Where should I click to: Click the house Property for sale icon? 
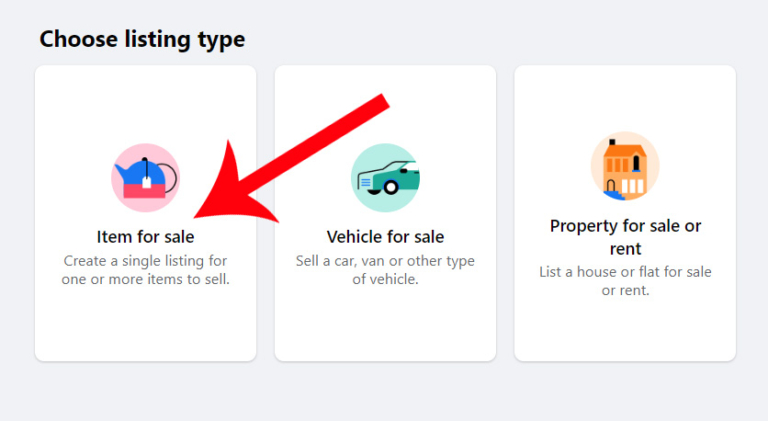(x=625, y=166)
